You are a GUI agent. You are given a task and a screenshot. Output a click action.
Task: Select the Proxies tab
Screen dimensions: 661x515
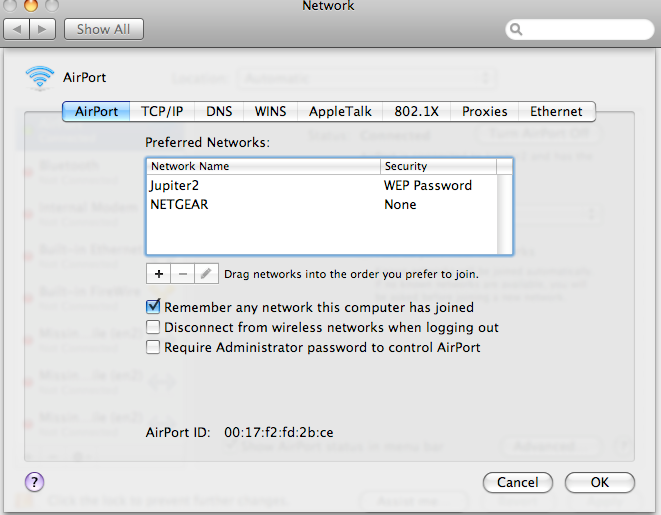point(485,112)
